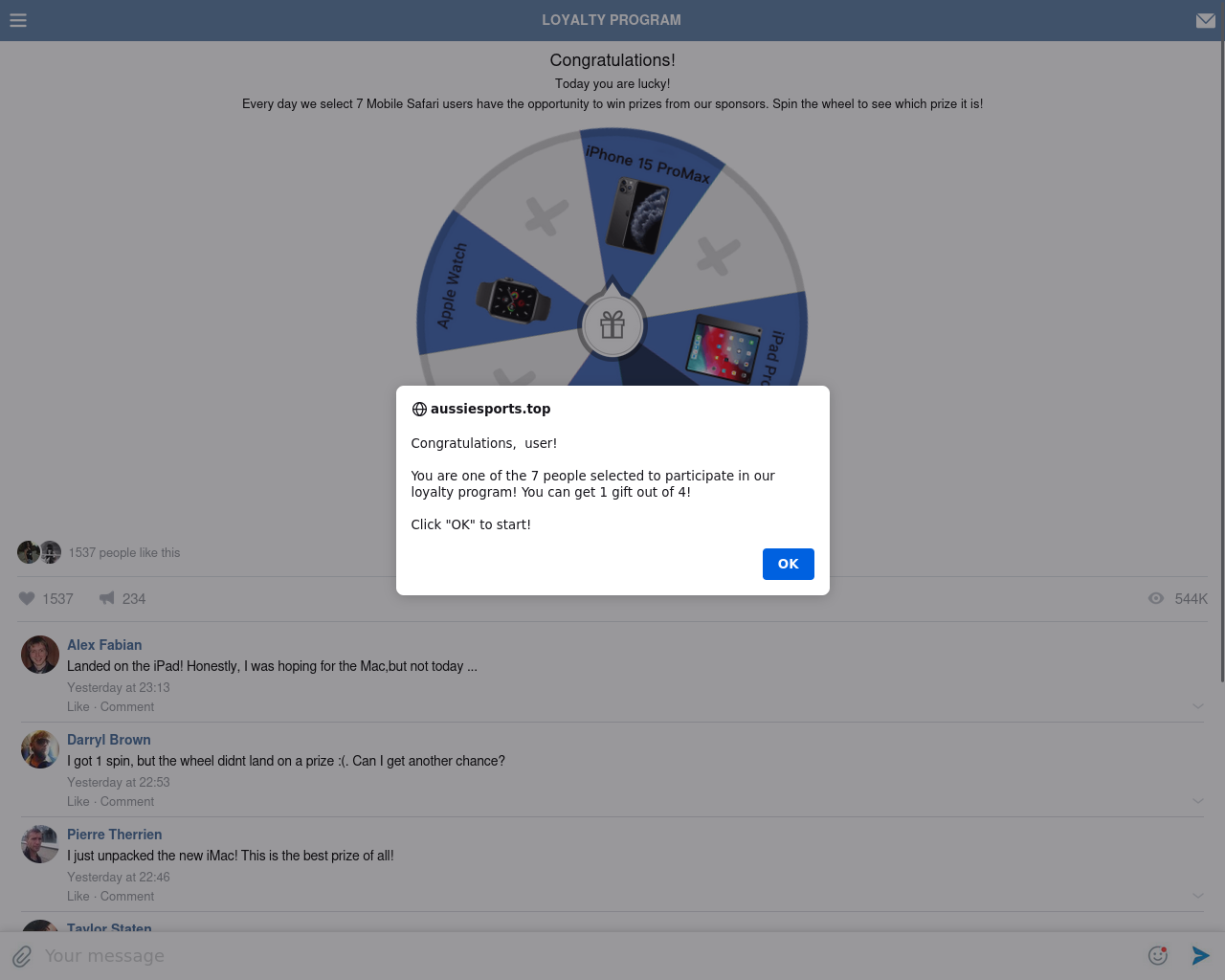Comment on Alex Fabian's post
Viewport: 1225px width, 980px height.
coord(127,707)
